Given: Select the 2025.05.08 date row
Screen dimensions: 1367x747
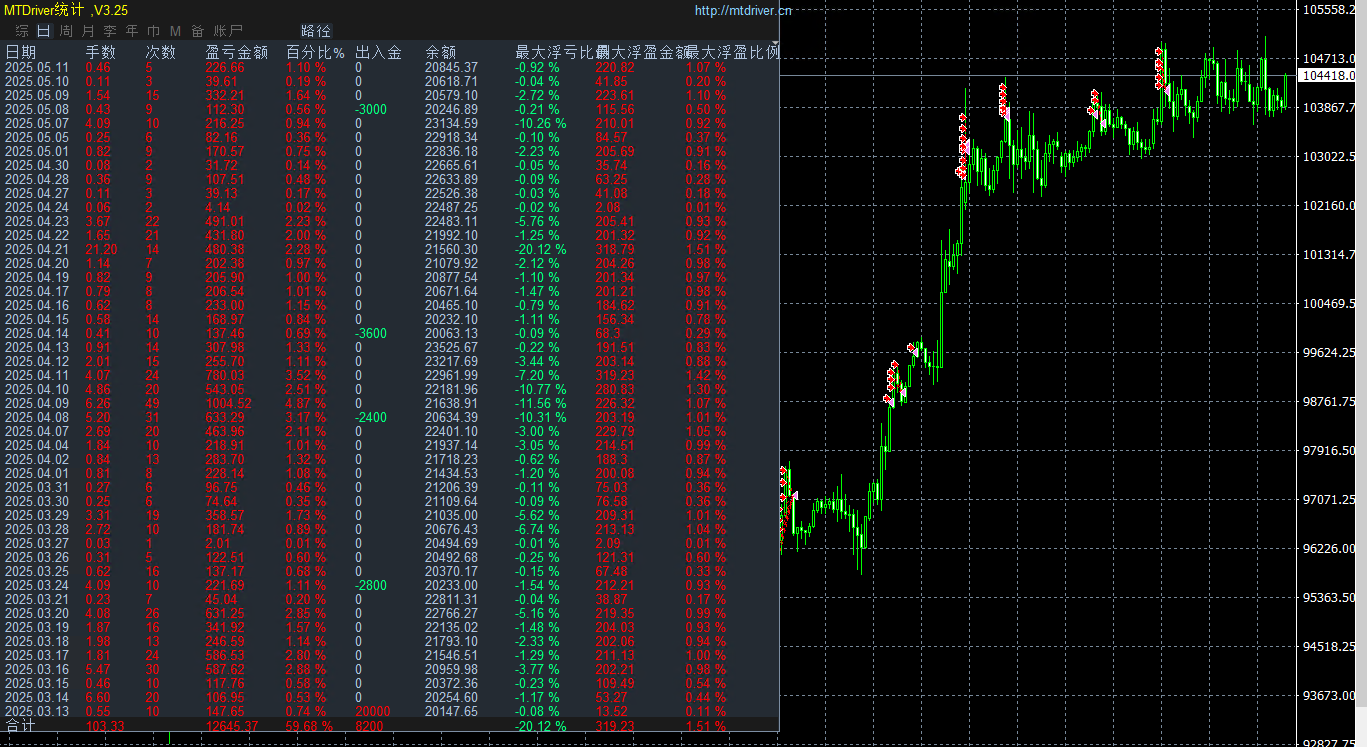Looking at the screenshot, I should coord(37,109).
